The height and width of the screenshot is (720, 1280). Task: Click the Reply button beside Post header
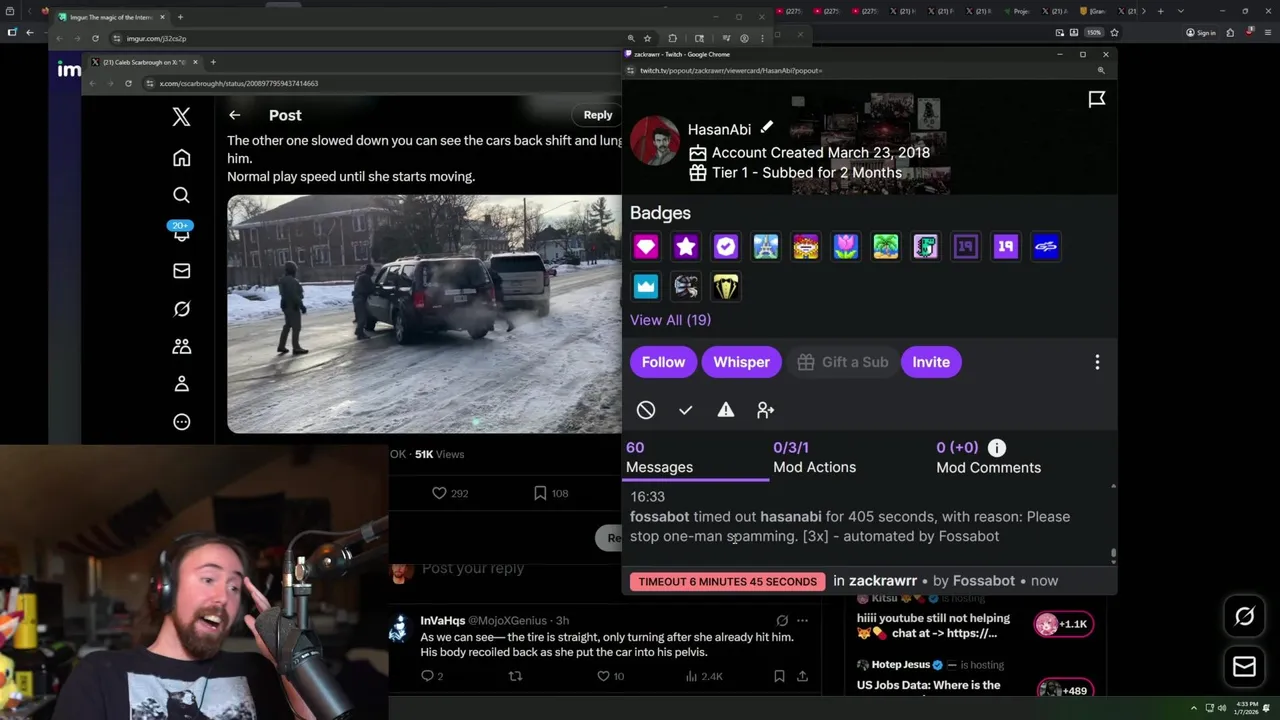coord(598,115)
